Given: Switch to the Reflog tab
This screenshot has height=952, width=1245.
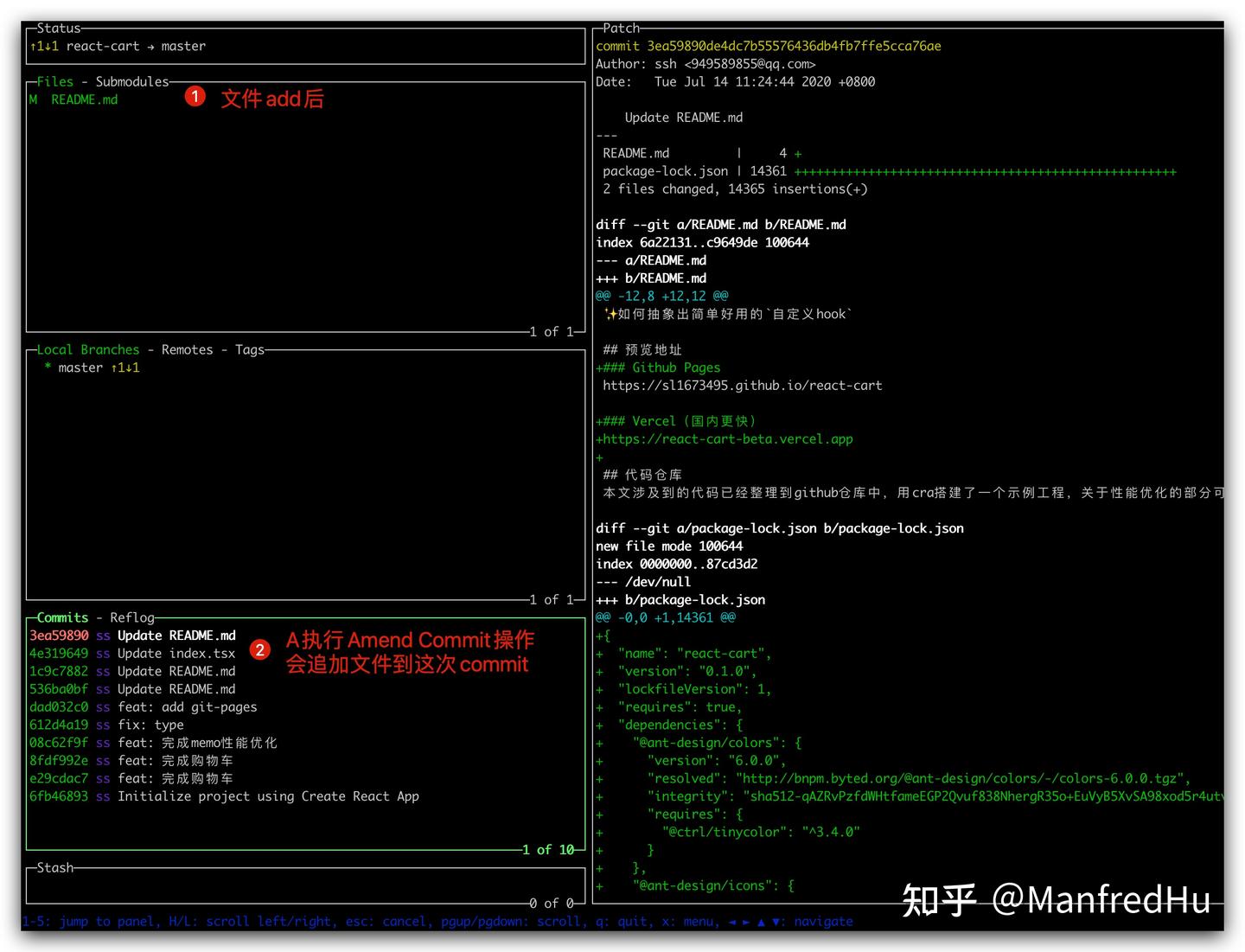Looking at the screenshot, I should coord(132,618).
